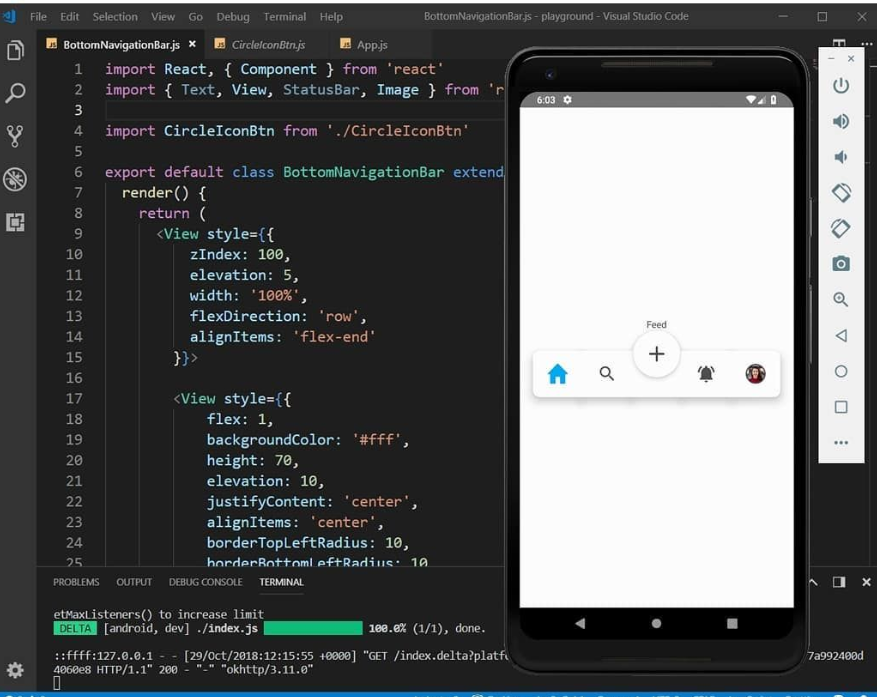Open the Selection menu
Screen dimensions: 877x697
[x=115, y=17]
